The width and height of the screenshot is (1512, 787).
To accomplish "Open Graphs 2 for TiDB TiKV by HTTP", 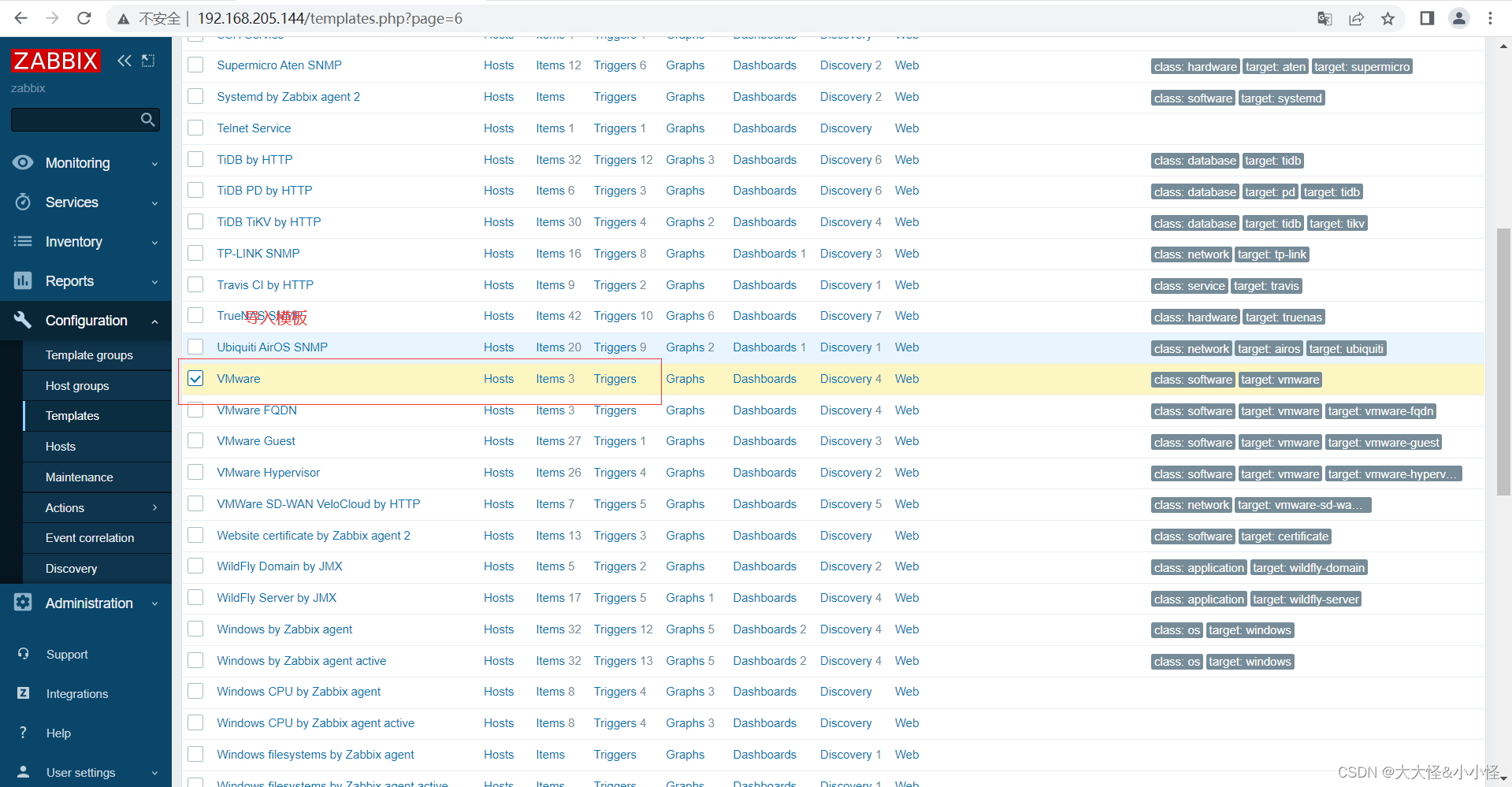I will point(689,221).
